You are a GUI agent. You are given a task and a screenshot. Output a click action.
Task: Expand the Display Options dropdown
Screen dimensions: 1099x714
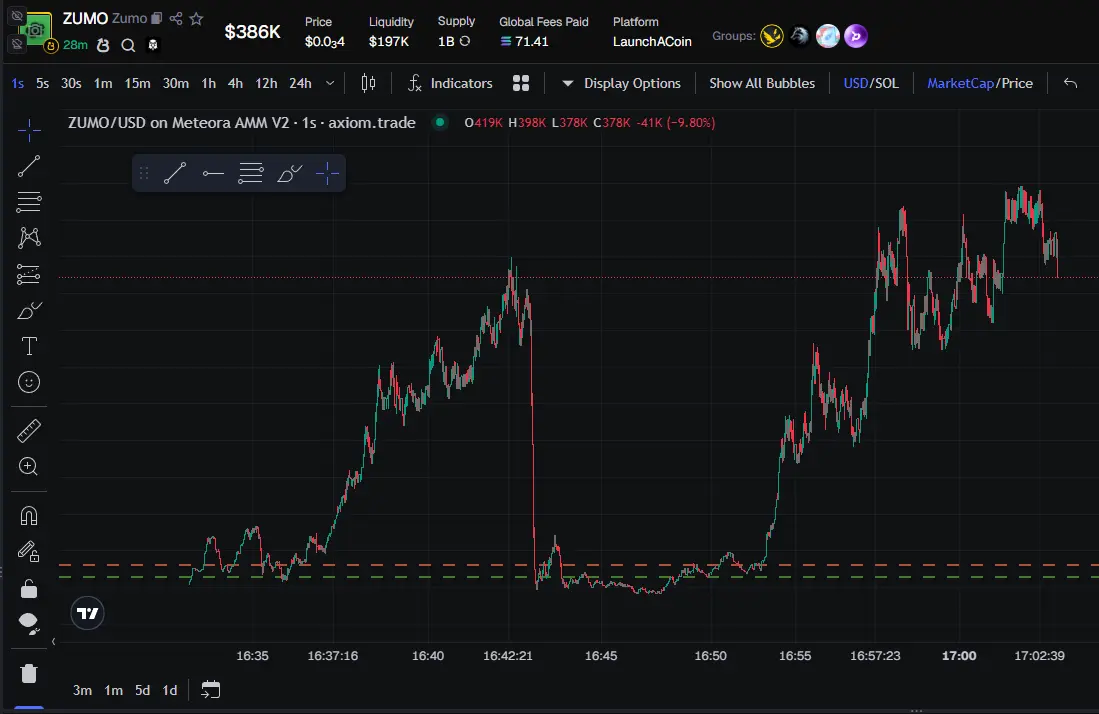(620, 83)
